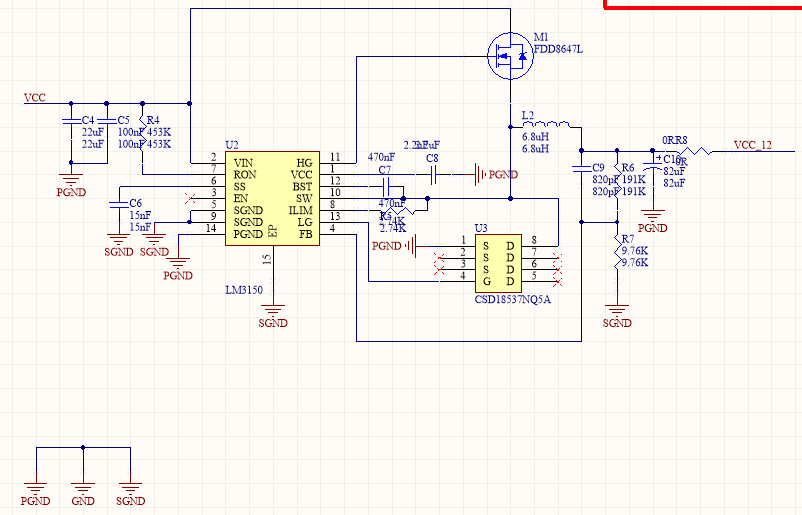The image size is (802, 515).
Task: Click the VCC_12 output net label
Action: [752, 145]
